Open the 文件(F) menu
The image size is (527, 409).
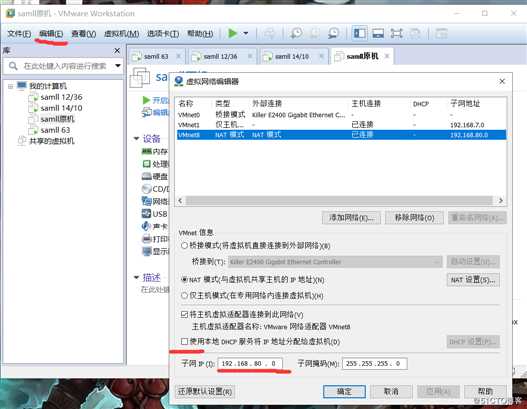(x=19, y=34)
